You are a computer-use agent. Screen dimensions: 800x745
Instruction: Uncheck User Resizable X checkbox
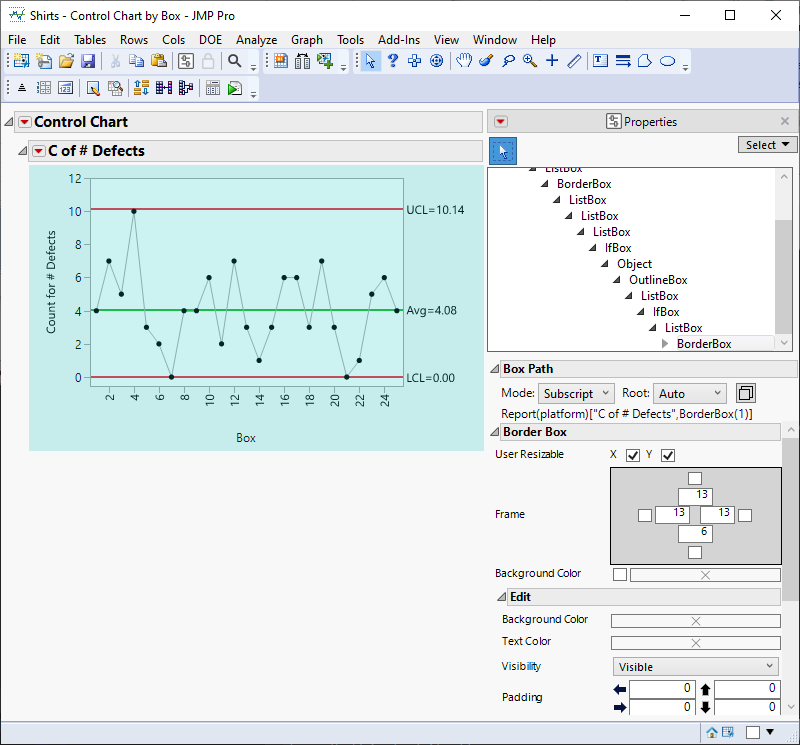(x=632, y=456)
